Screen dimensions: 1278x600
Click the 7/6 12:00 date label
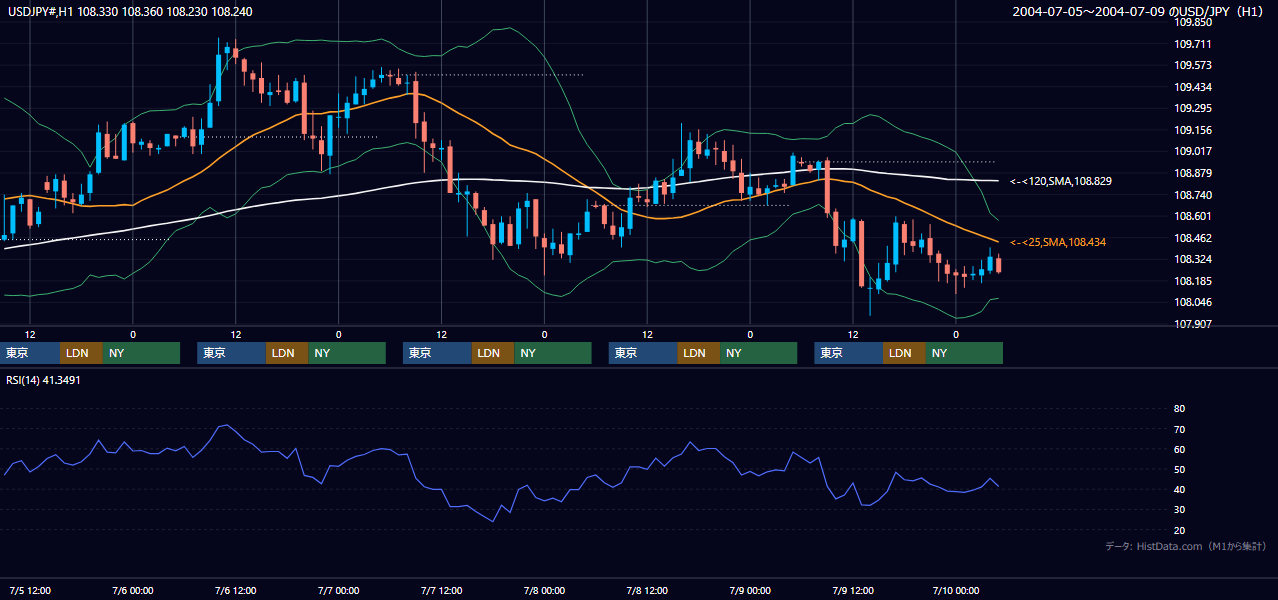pyautogui.click(x=236, y=590)
